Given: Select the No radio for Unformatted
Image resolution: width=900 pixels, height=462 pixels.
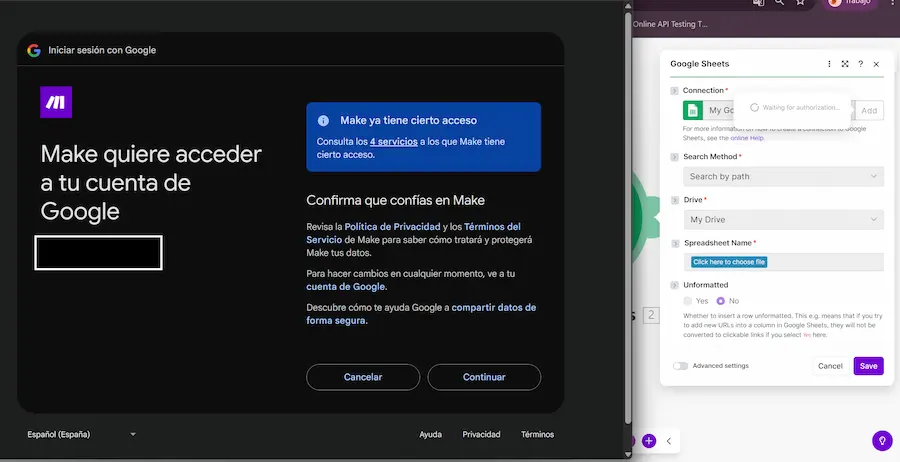Looking at the screenshot, I should click(720, 301).
